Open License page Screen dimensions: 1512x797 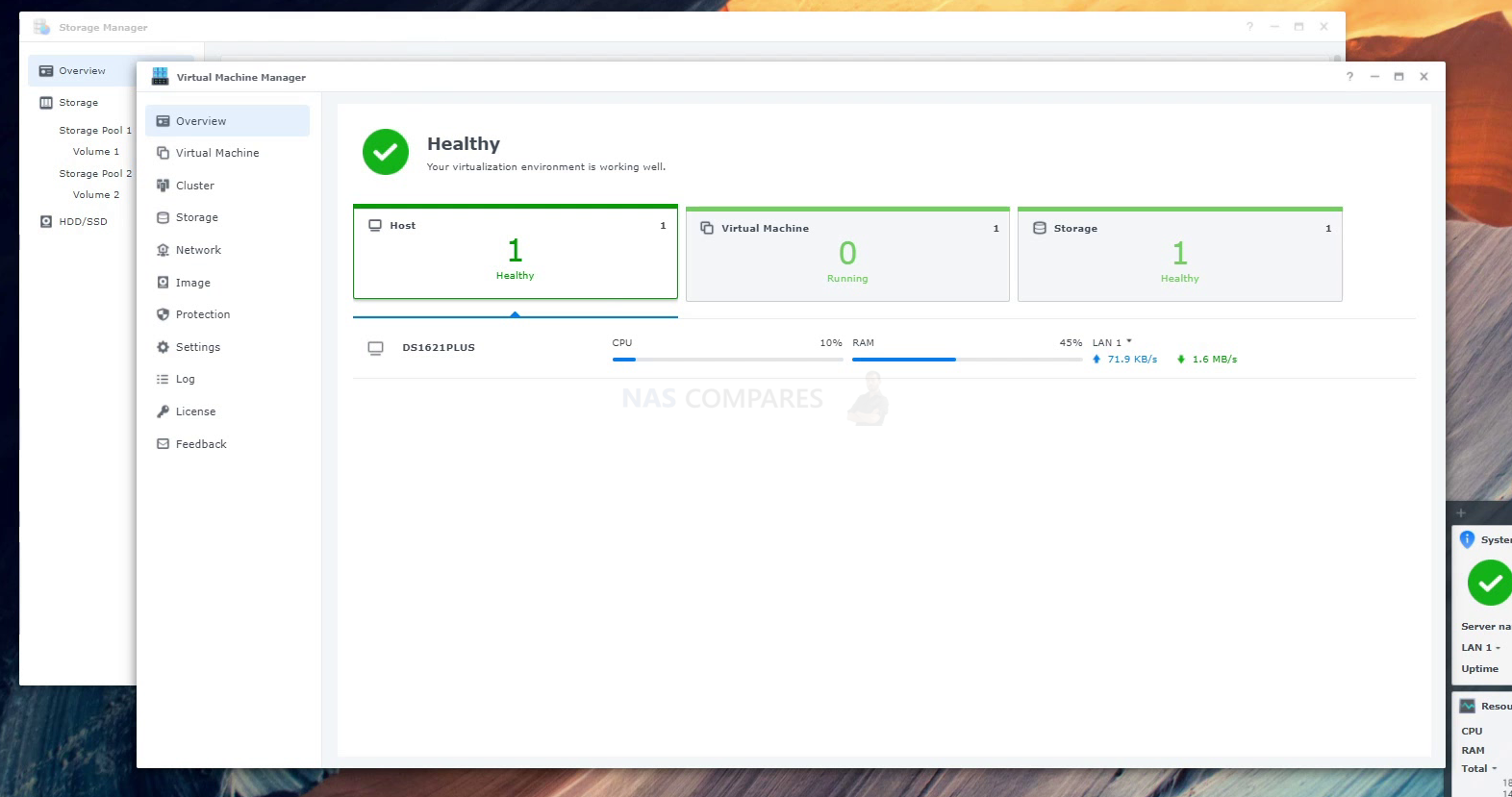coord(227,411)
